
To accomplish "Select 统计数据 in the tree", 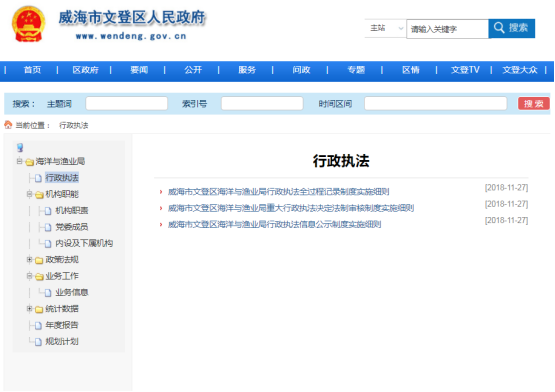I will click(62, 309).
